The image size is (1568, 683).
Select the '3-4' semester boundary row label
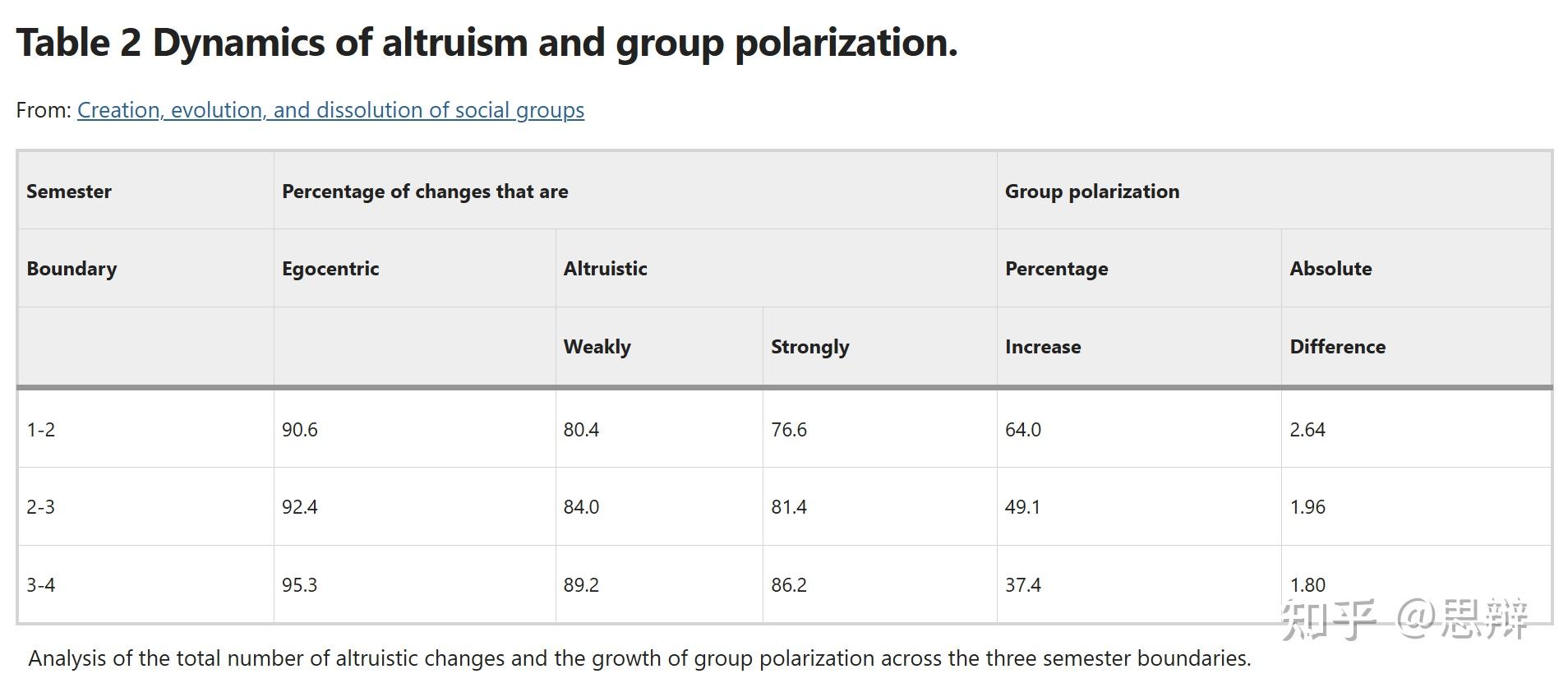click(x=41, y=585)
